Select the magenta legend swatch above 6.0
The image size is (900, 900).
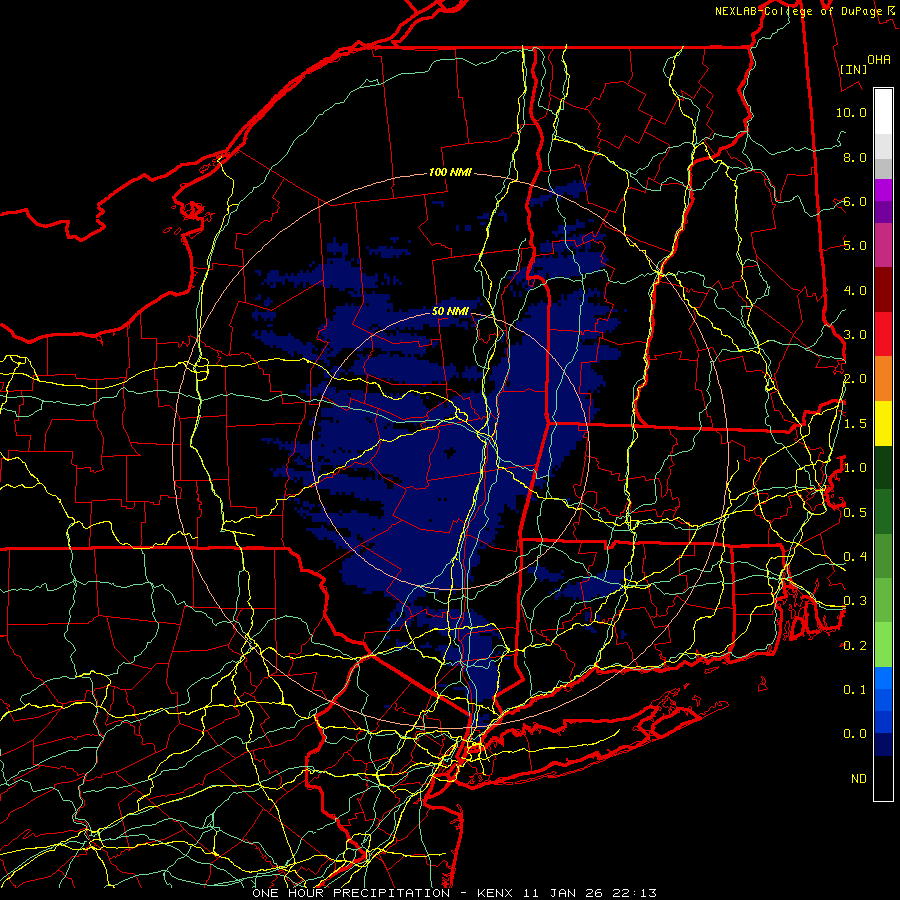coord(883,190)
